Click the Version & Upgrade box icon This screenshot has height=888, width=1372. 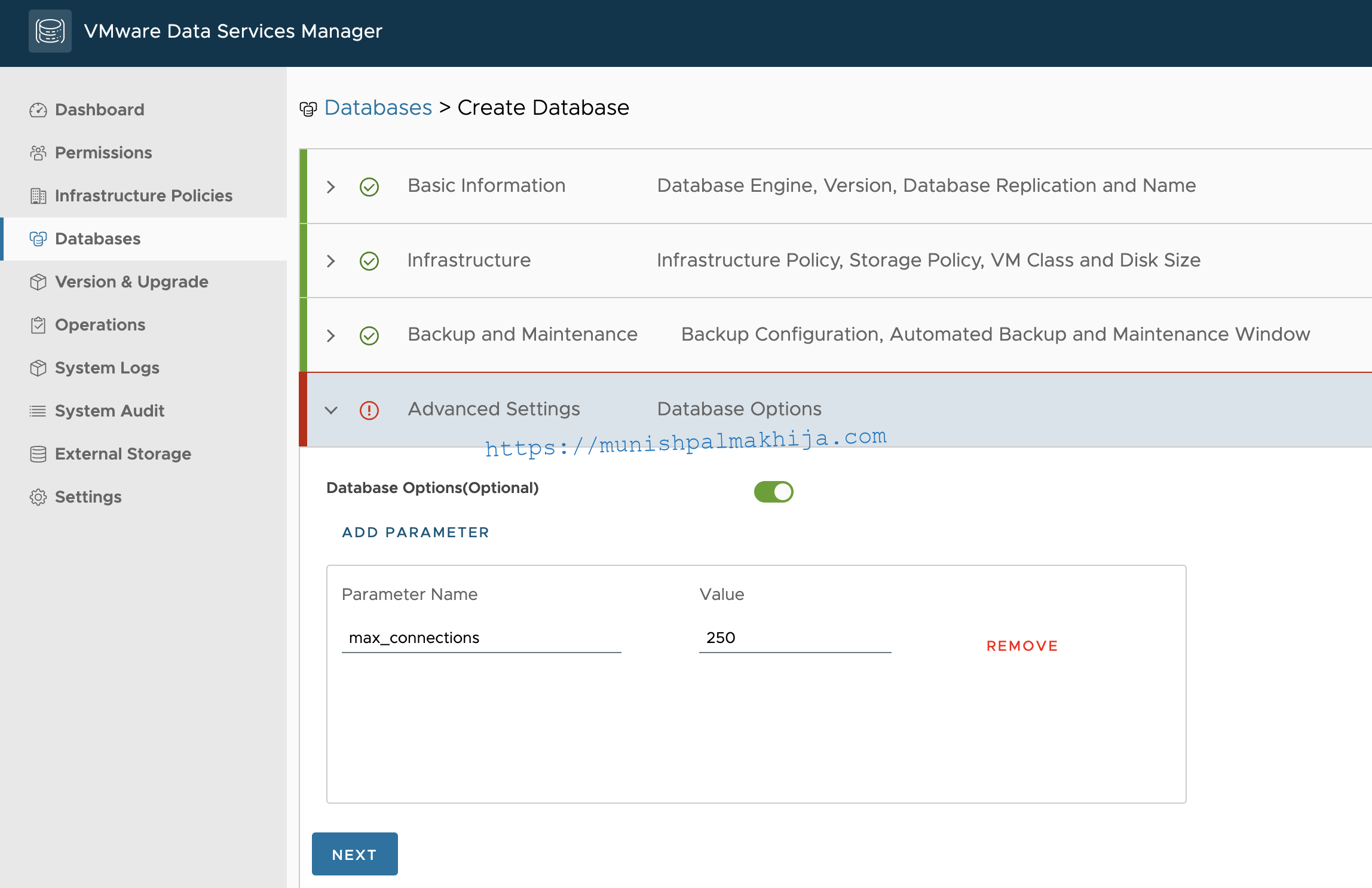click(38, 282)
